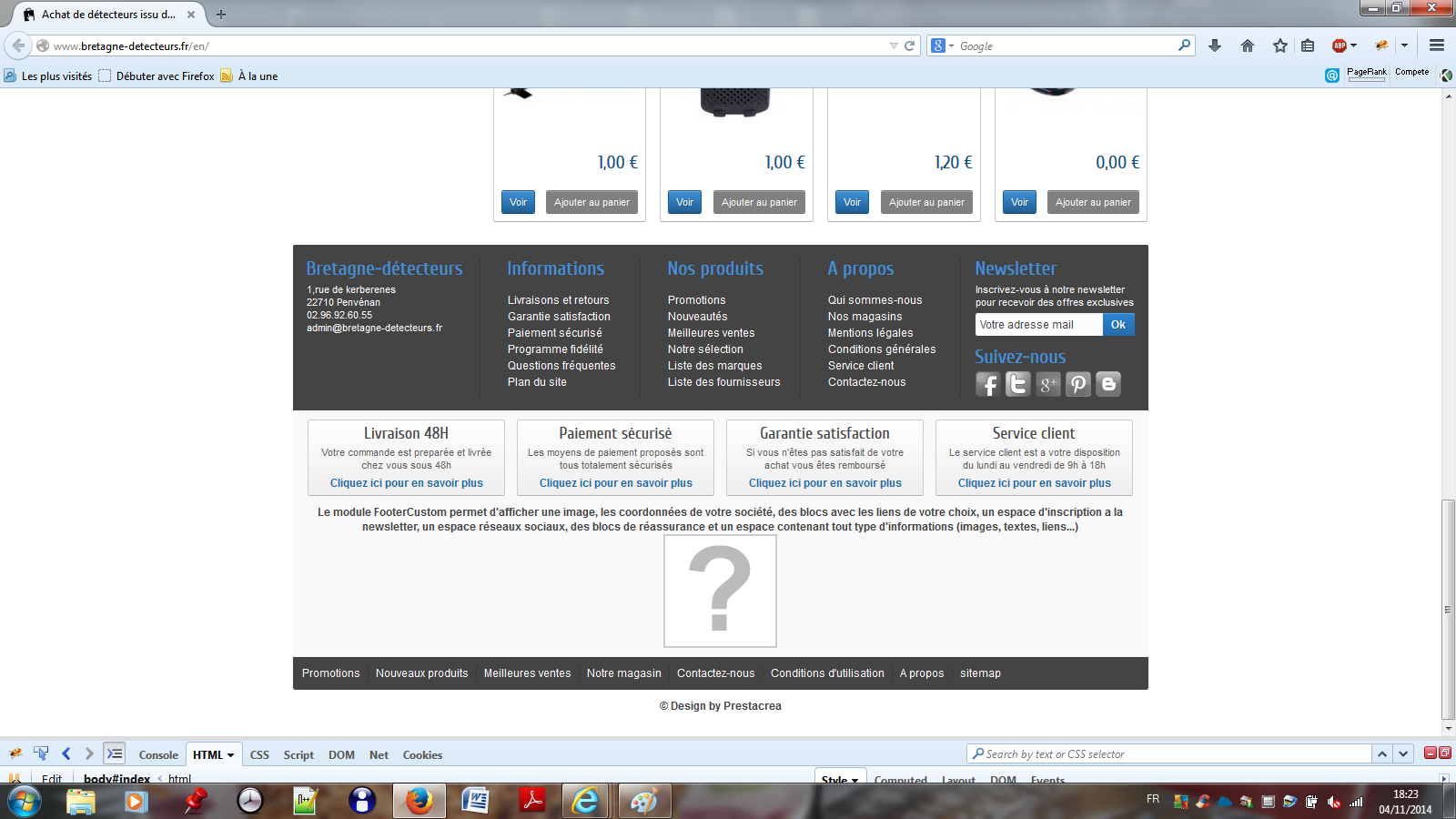Open Paint from the taskbar
Screen dimensions: 1456x819
coord(643,801)
